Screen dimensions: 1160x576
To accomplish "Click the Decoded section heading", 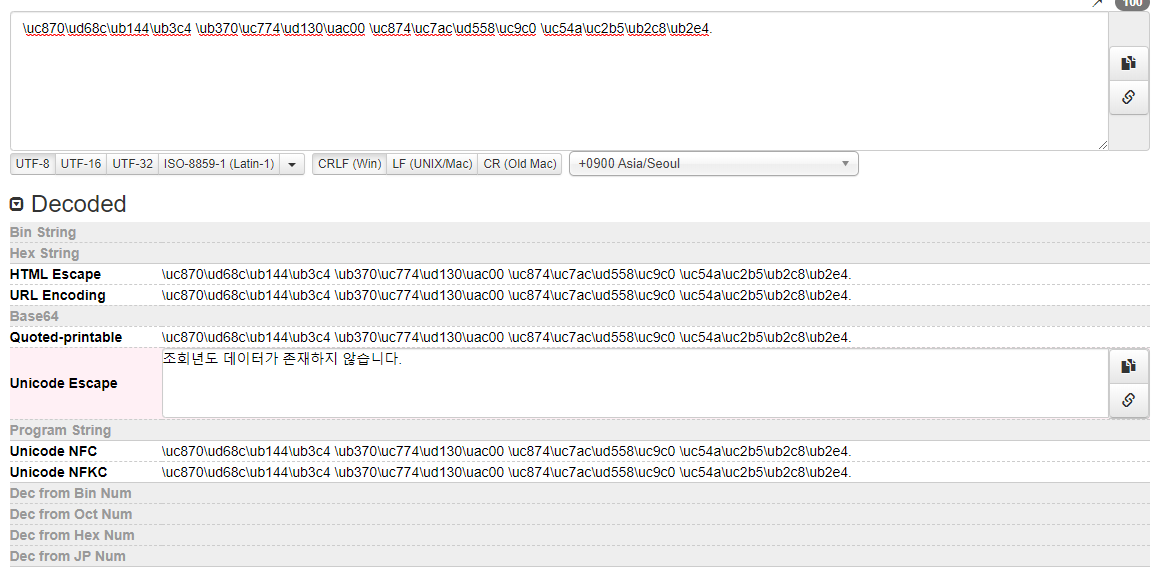I will (x=78, y=204).
